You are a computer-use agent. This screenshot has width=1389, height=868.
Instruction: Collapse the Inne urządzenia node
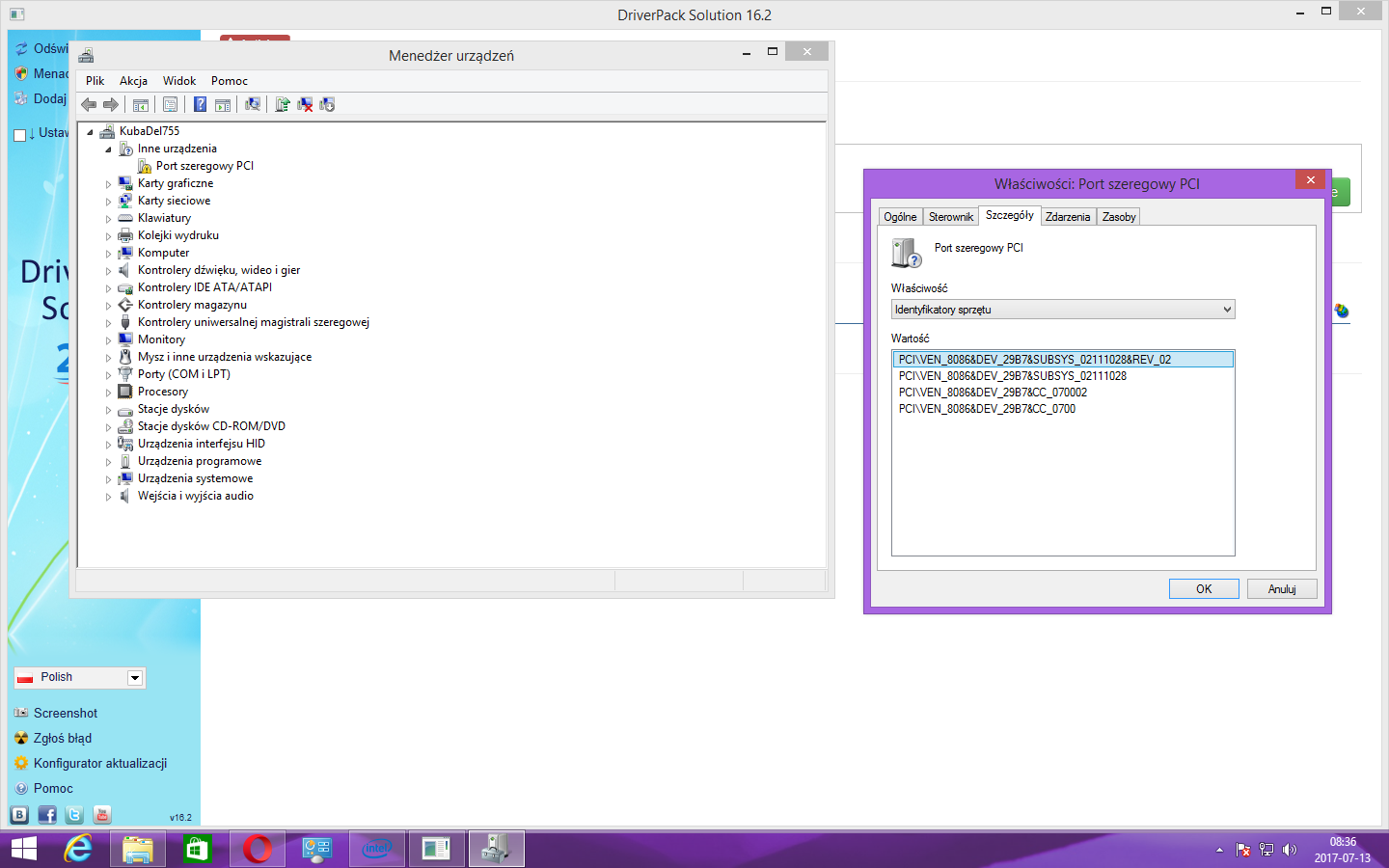coord(108,149)
